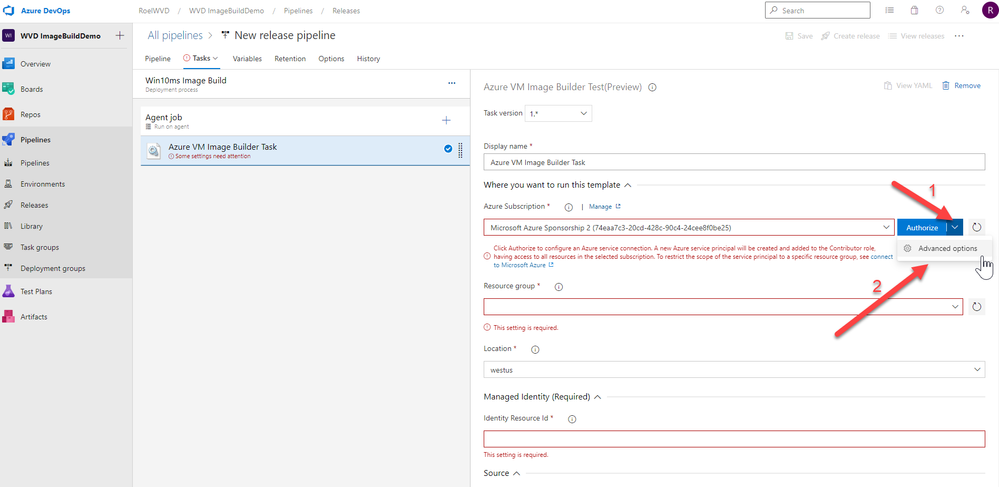This screenshot has height=487, width=999.
Task: Open the Authorize split-button arrow
Action: coord(954,227)
